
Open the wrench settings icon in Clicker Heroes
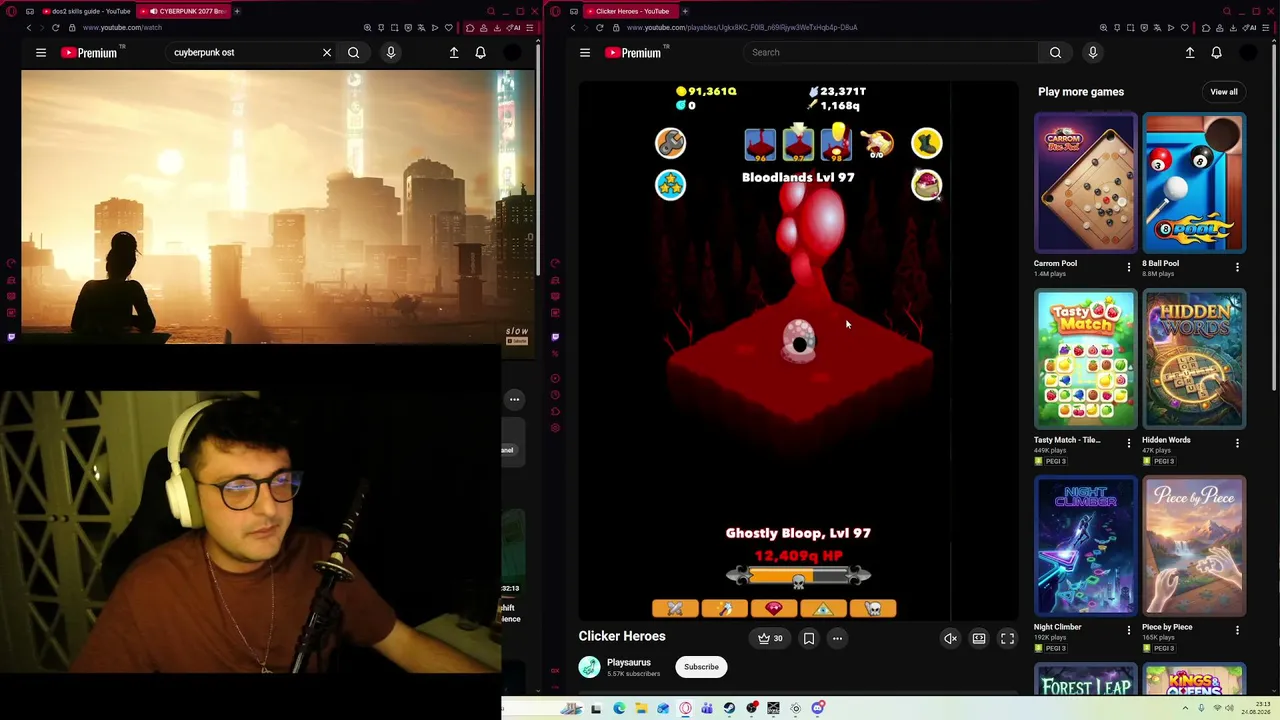(670, 143)
